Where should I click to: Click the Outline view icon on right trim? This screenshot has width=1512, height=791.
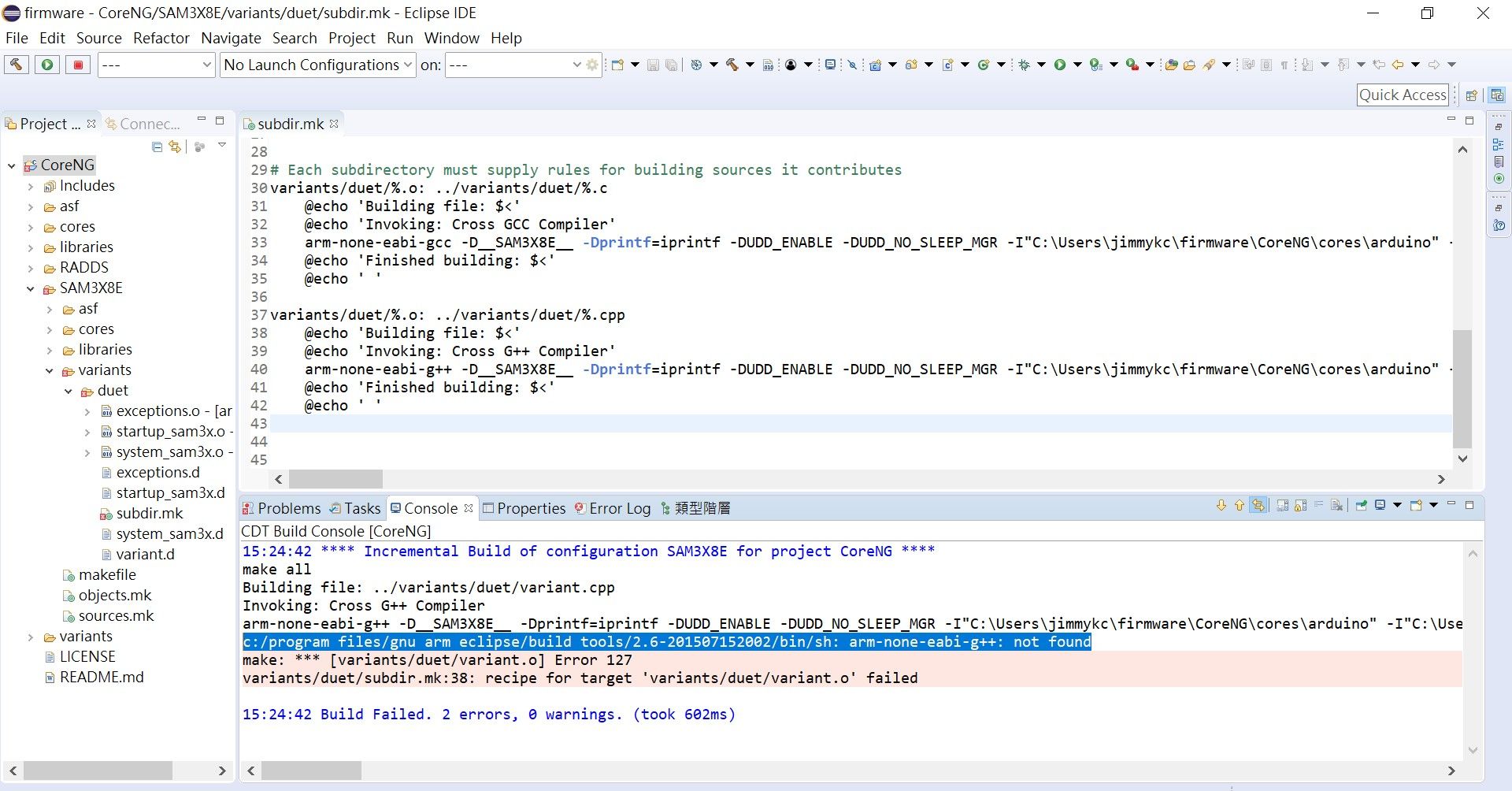pos(1498,144)
